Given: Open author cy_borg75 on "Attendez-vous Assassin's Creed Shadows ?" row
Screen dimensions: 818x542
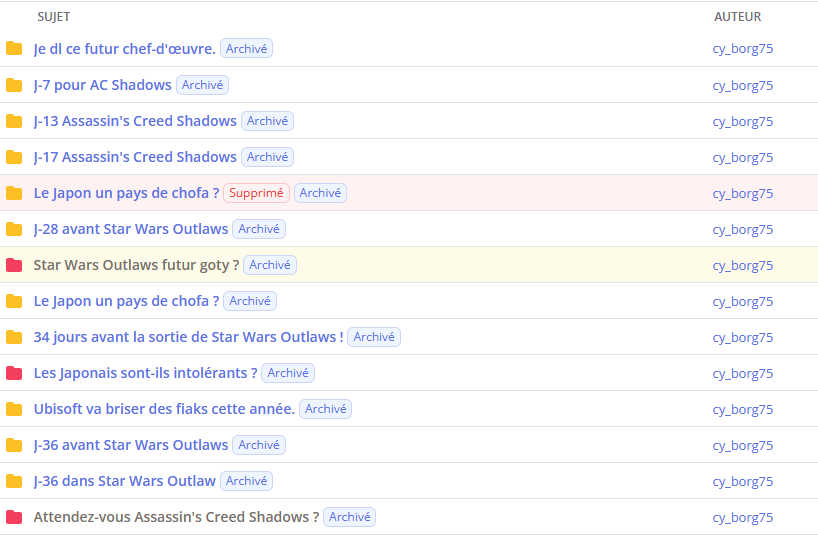Looking at the screenshot, I should pyautogui.click(x=742, y=517).
